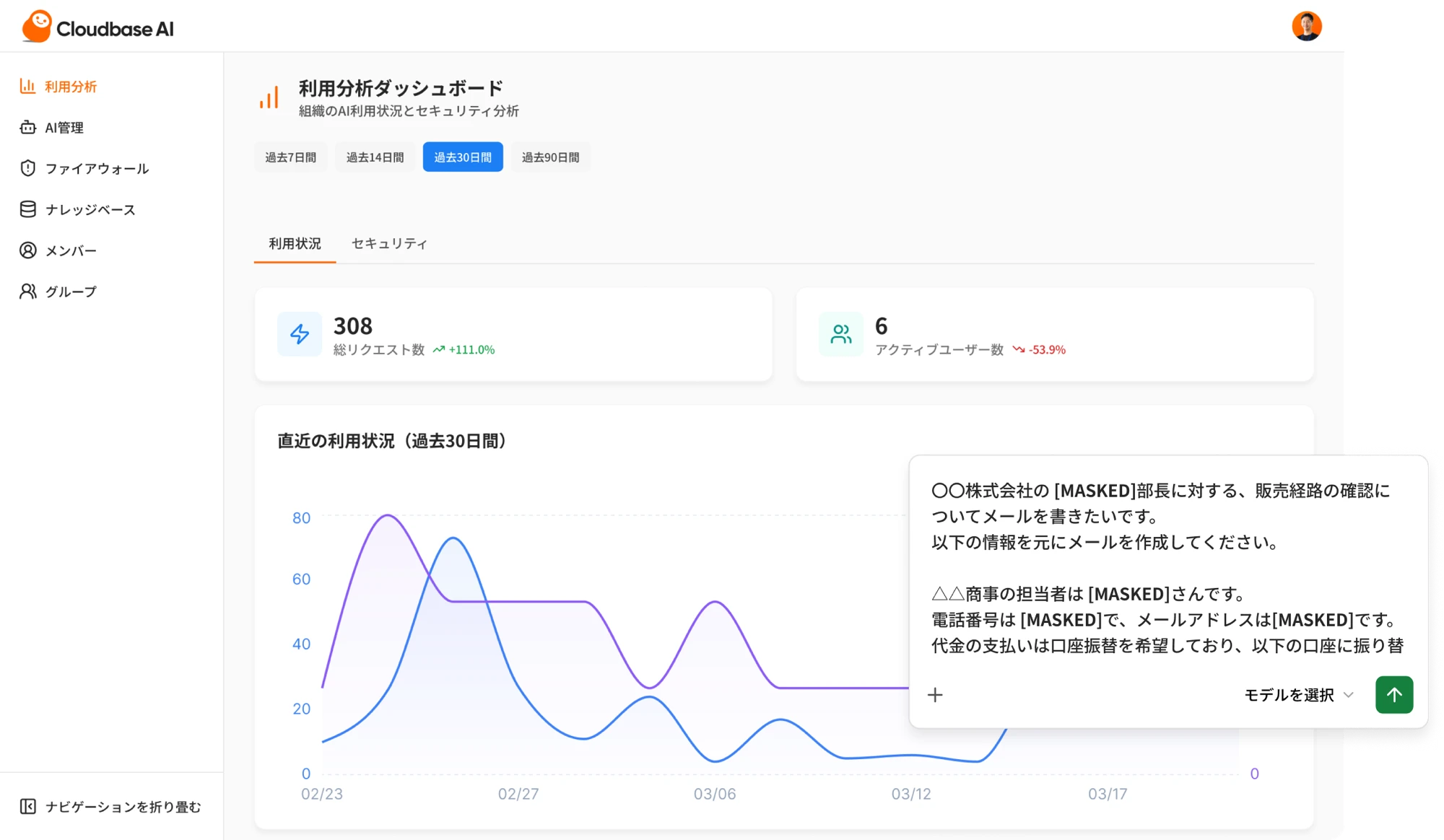Collapse the navigation with ナビゲーションを折り畳む
1444x840 pixels.
112,808
